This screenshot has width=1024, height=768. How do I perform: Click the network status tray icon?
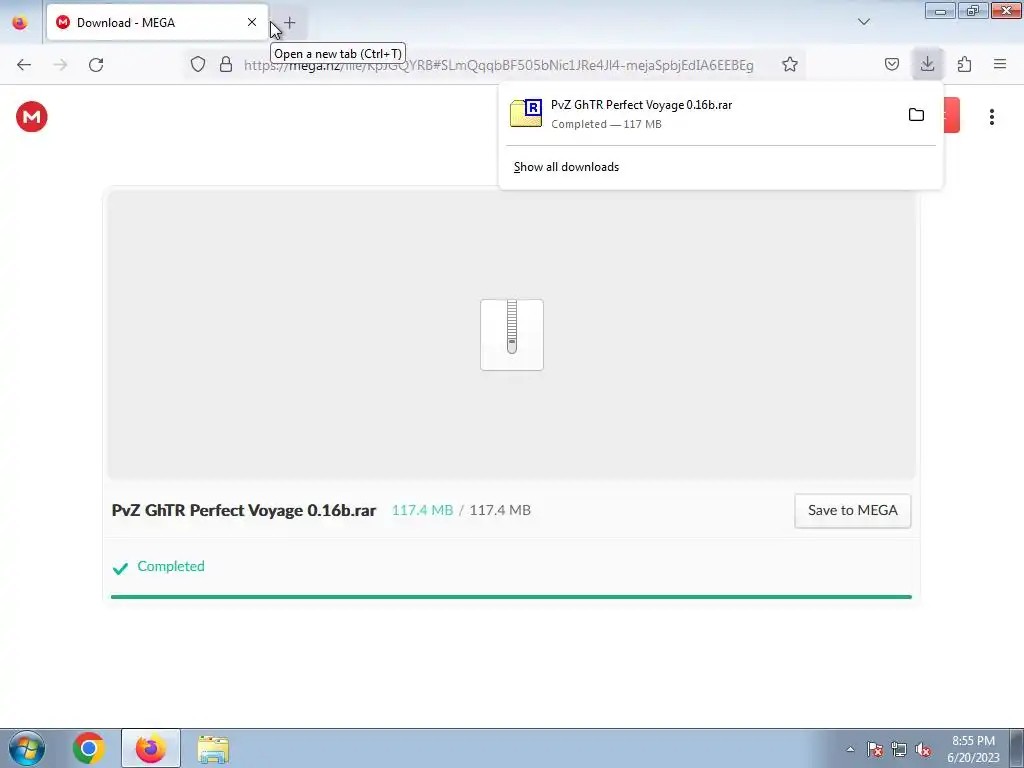899,749
